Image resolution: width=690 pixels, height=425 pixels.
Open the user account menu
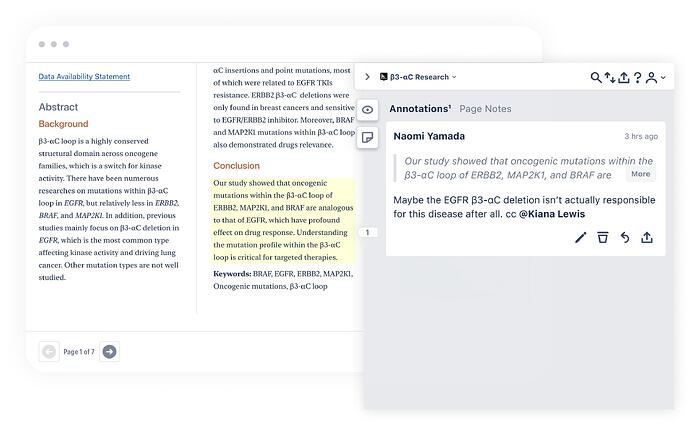click(x=655, y=77)
